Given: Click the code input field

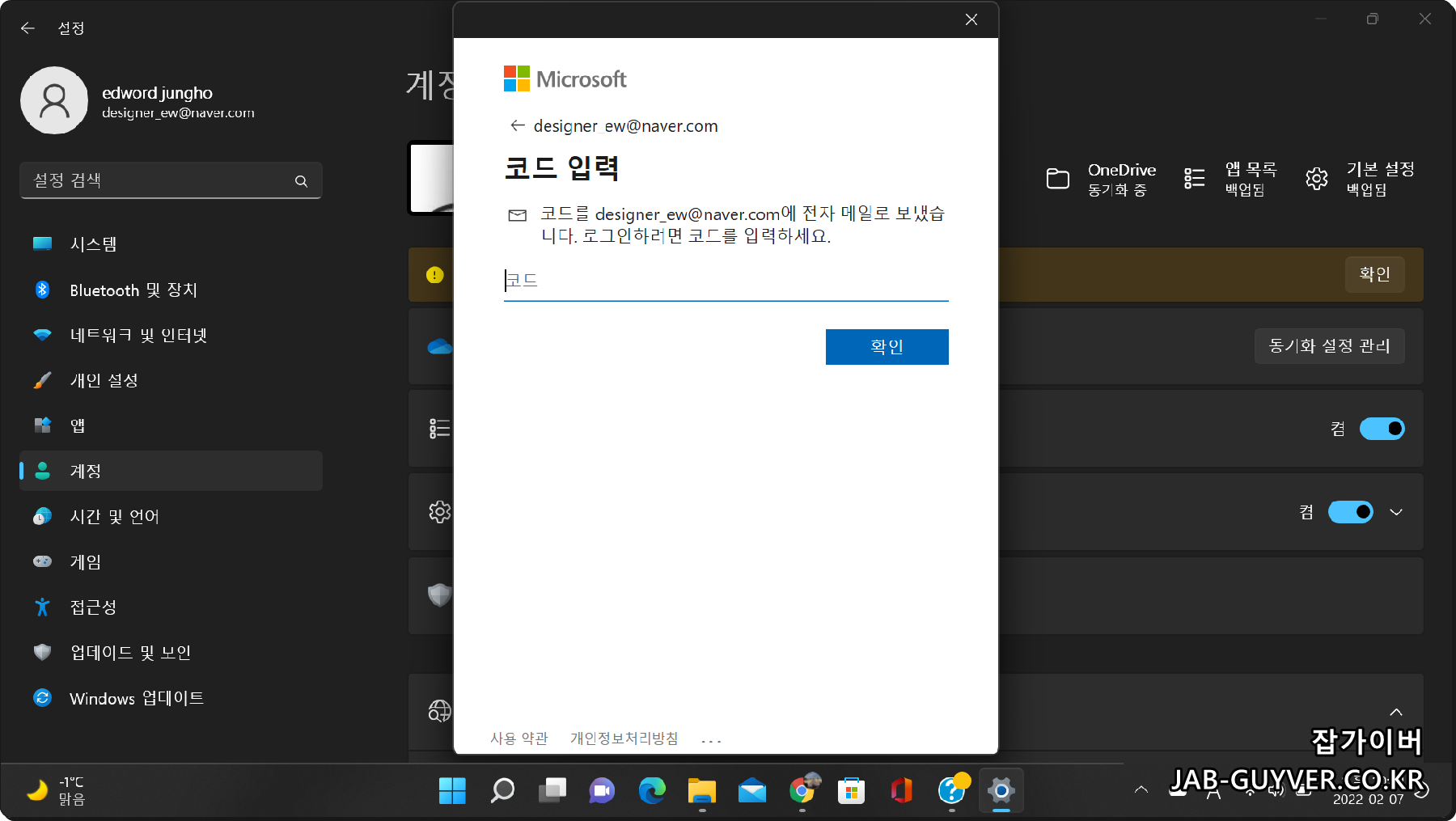Looking at the screenshot, I should [726, 281].
